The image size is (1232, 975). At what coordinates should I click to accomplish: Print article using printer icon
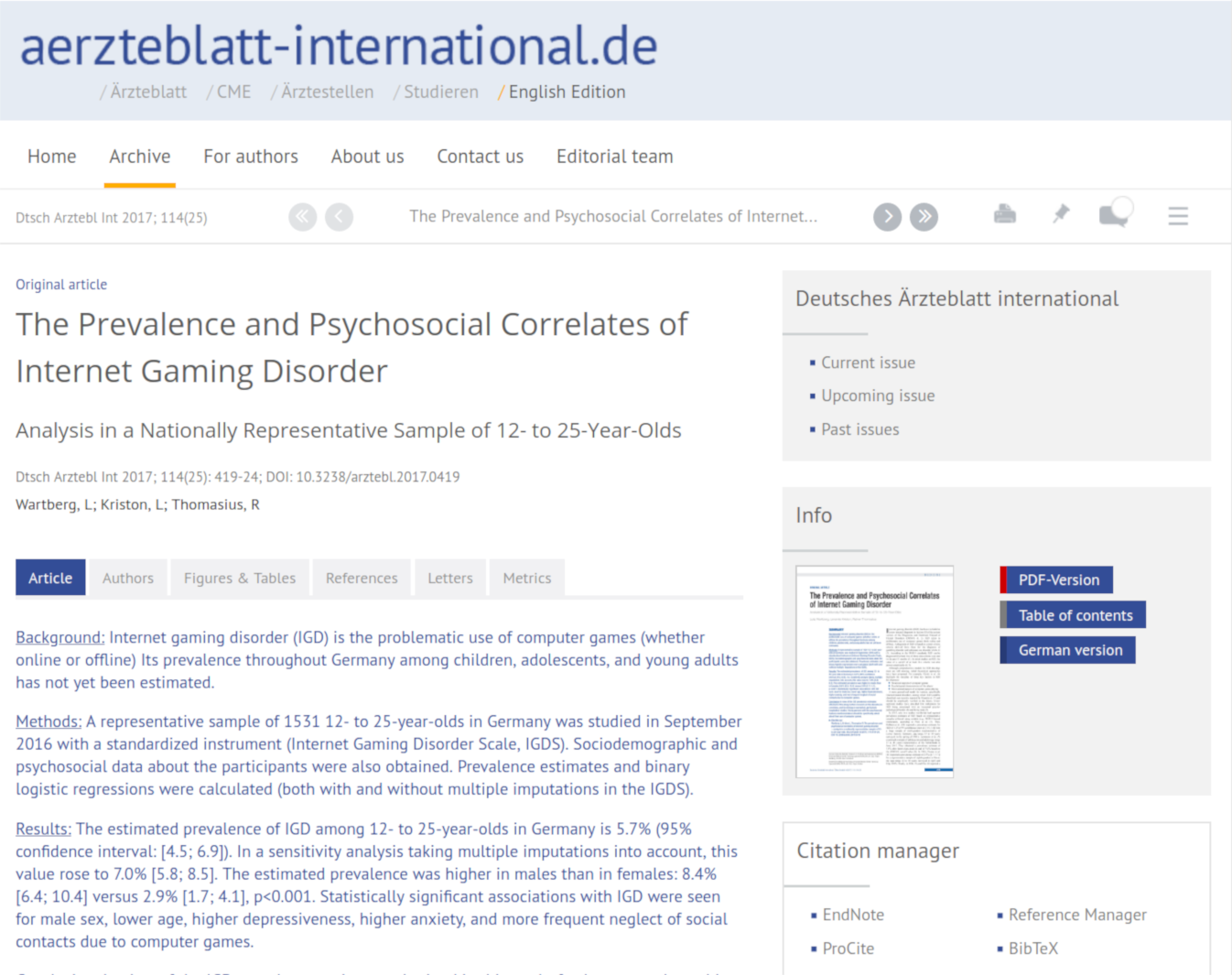click(x=1004, y=215)
